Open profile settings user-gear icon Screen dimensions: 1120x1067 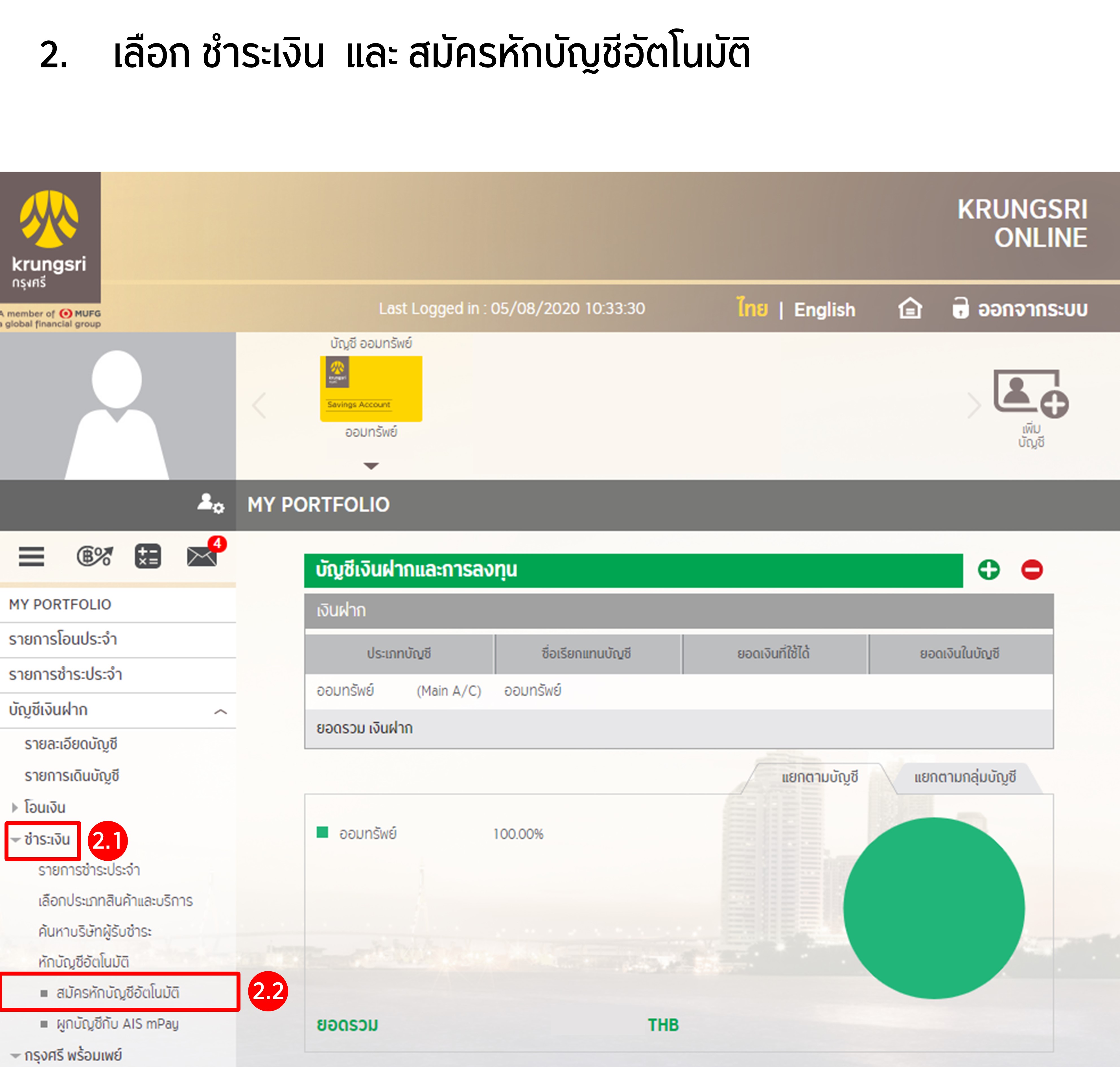(x=211, y=504)
